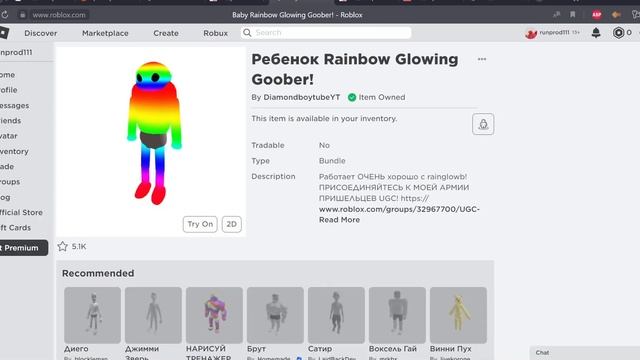
Task: Open the Create tab
Action: pyautogui.click(x=166, y=33)
